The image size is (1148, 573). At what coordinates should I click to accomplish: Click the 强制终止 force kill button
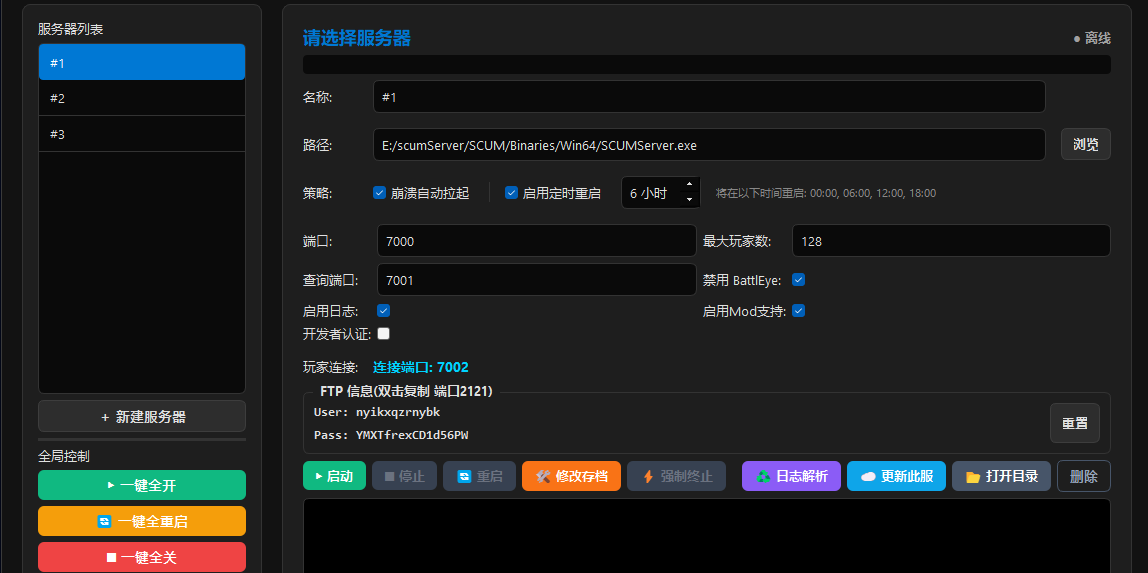click(x=676, y=476)
